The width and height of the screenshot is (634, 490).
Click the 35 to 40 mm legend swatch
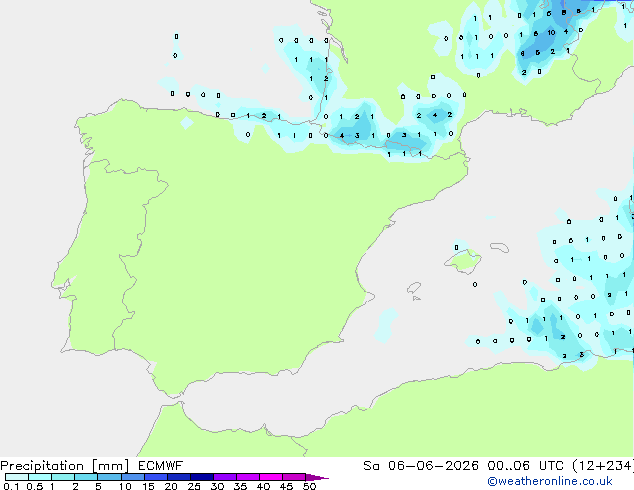[248, 477]
